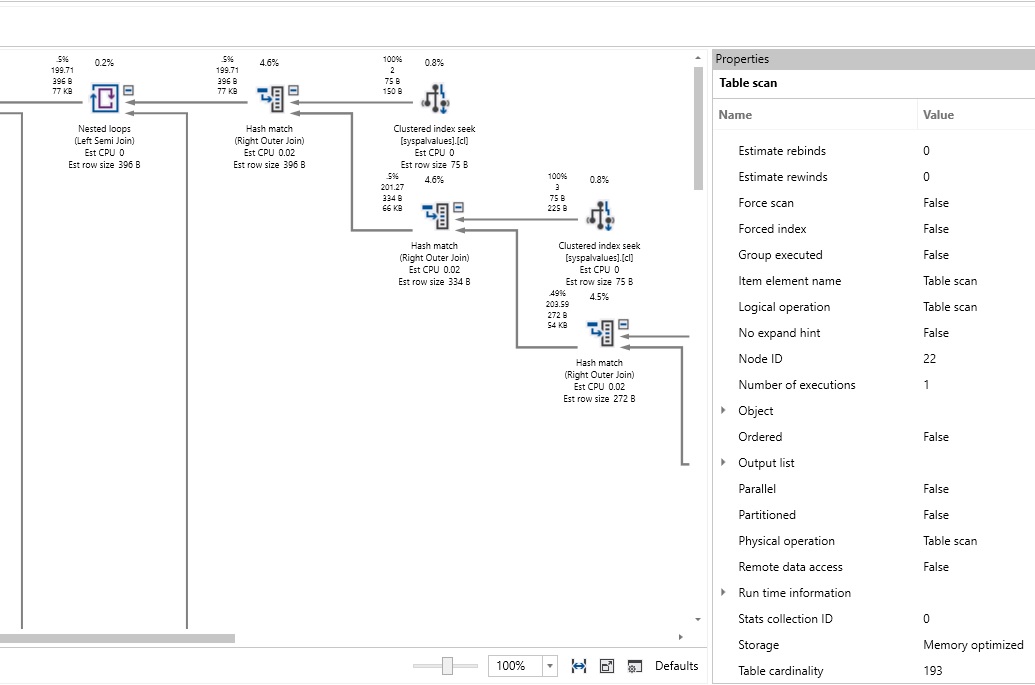Click the Table scan heading in Properties
The width and height of the screenshot is (1035, 685).
tap(748, 83)
